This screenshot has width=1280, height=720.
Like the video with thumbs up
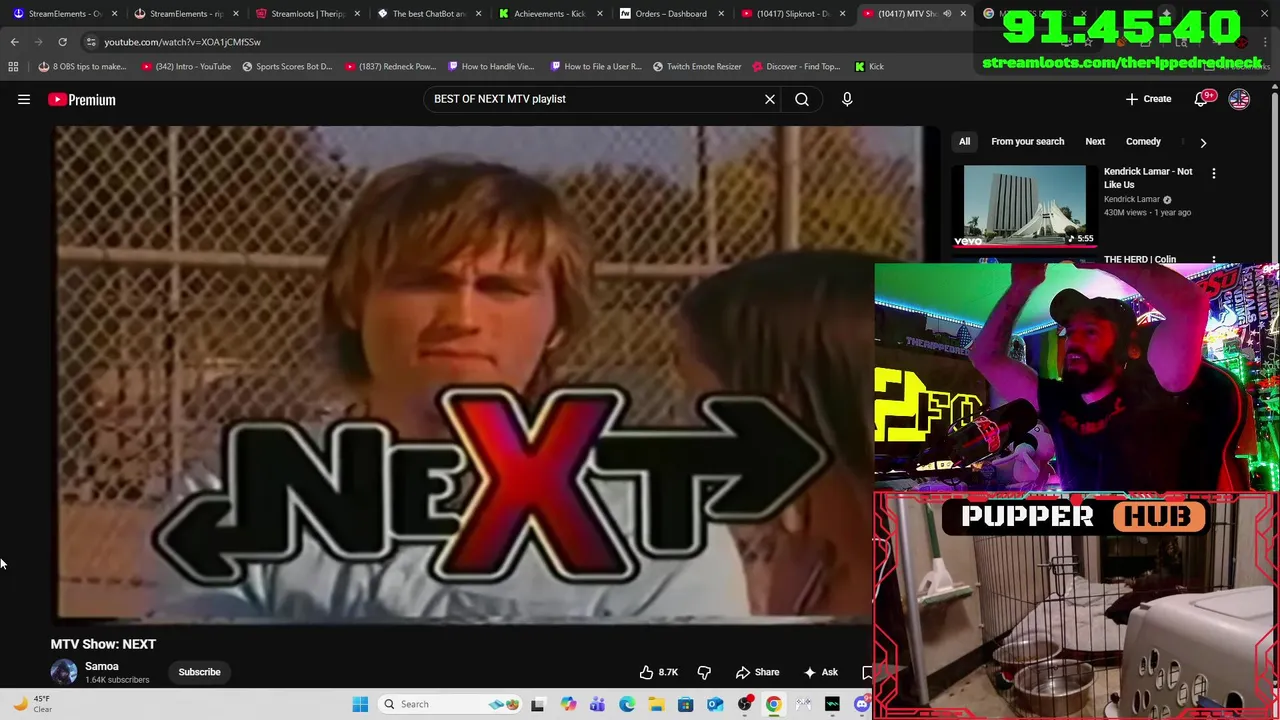pyautogui.click(x=659, y=672)
